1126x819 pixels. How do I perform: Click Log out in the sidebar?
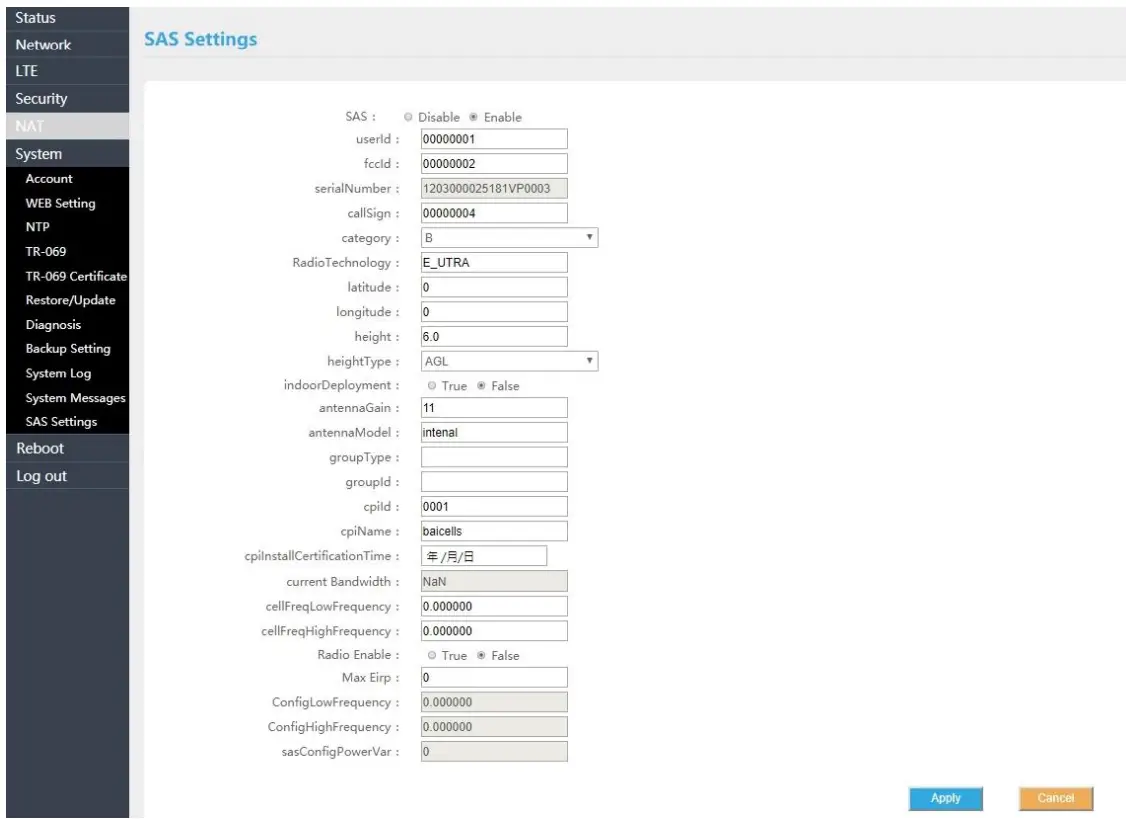[42, 476]
